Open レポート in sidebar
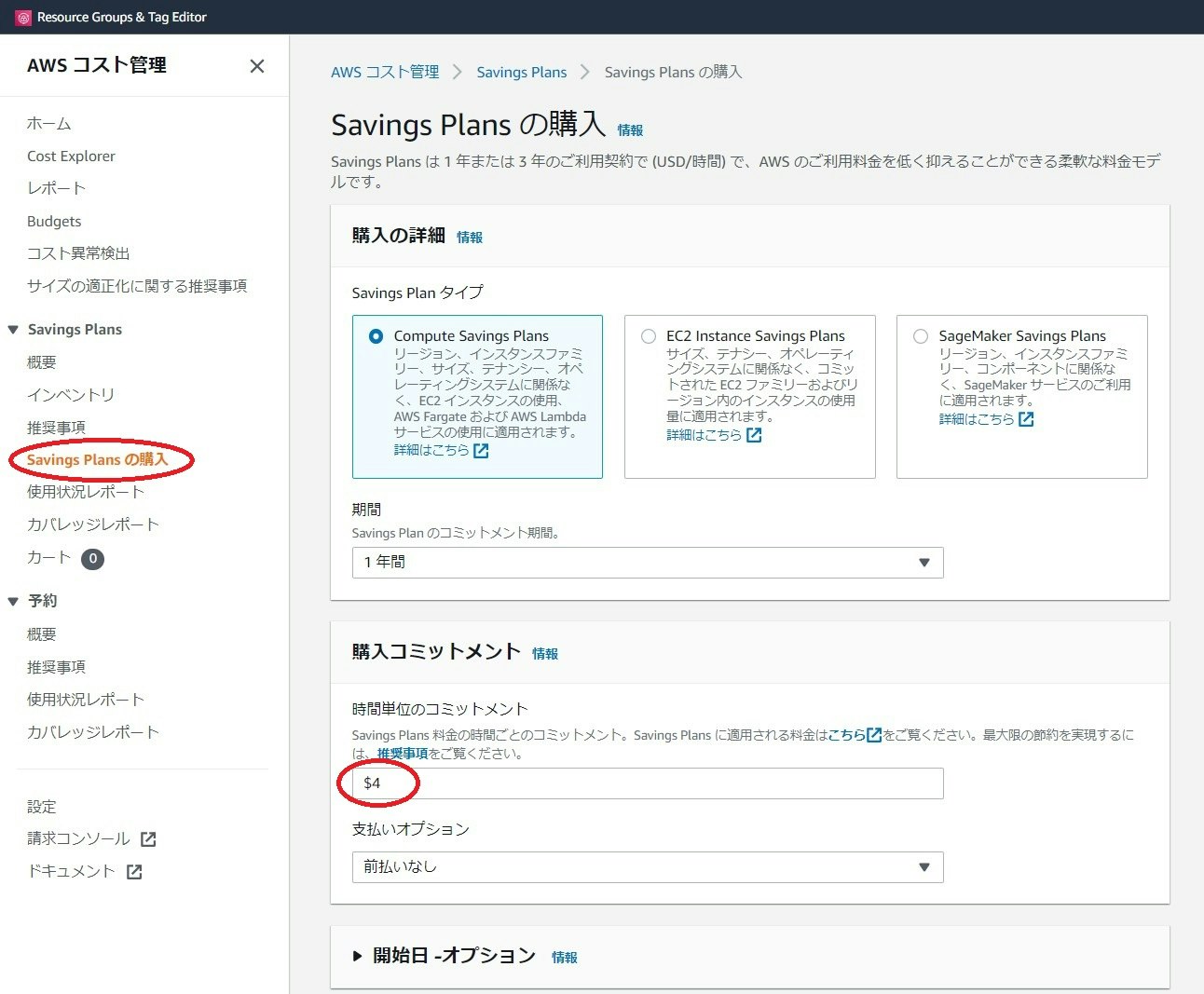This screenshot has width=1204, height=994. (56, 188)
